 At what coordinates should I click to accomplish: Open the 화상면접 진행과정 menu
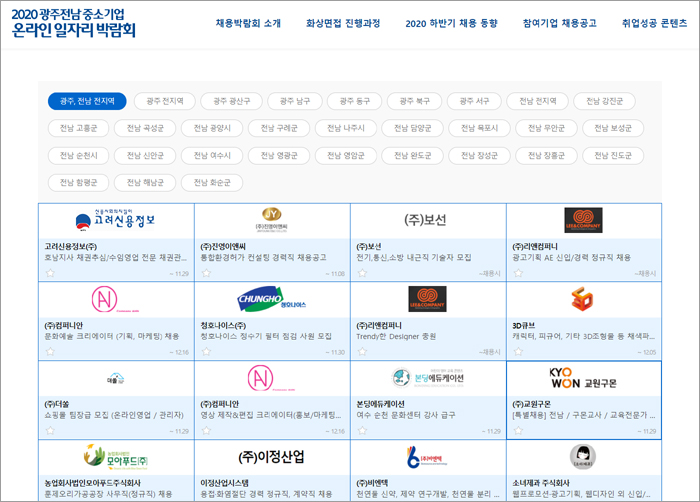[343, 23]
